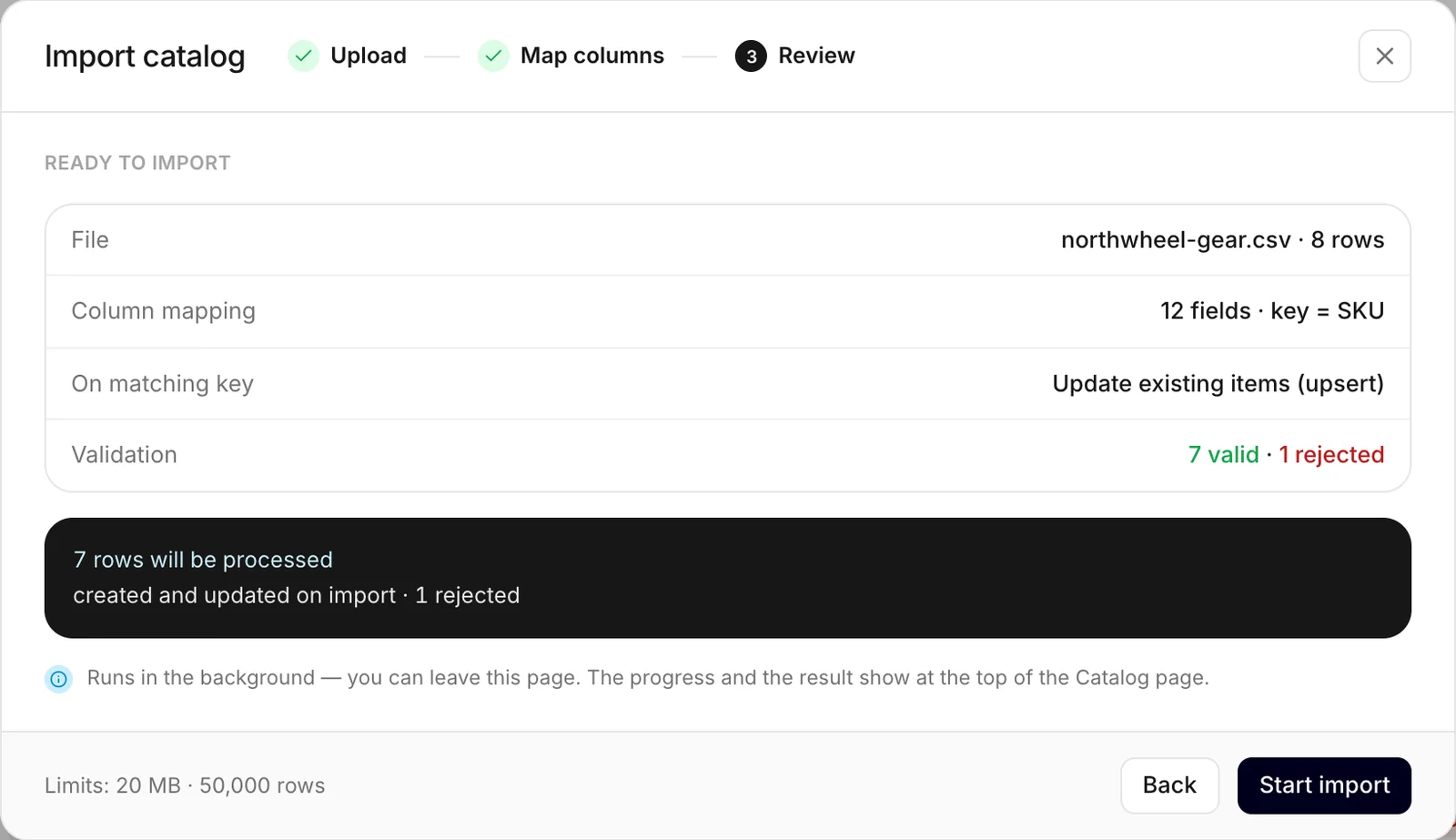Click the 'On matching key' row label
Screen dimensions: 1456x840
162,384
